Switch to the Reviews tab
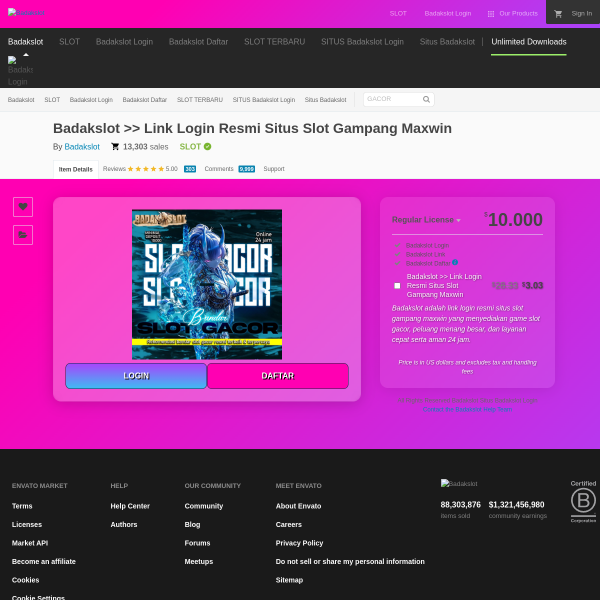This screenshot has height=600, width=600. (x=114, y=169)
